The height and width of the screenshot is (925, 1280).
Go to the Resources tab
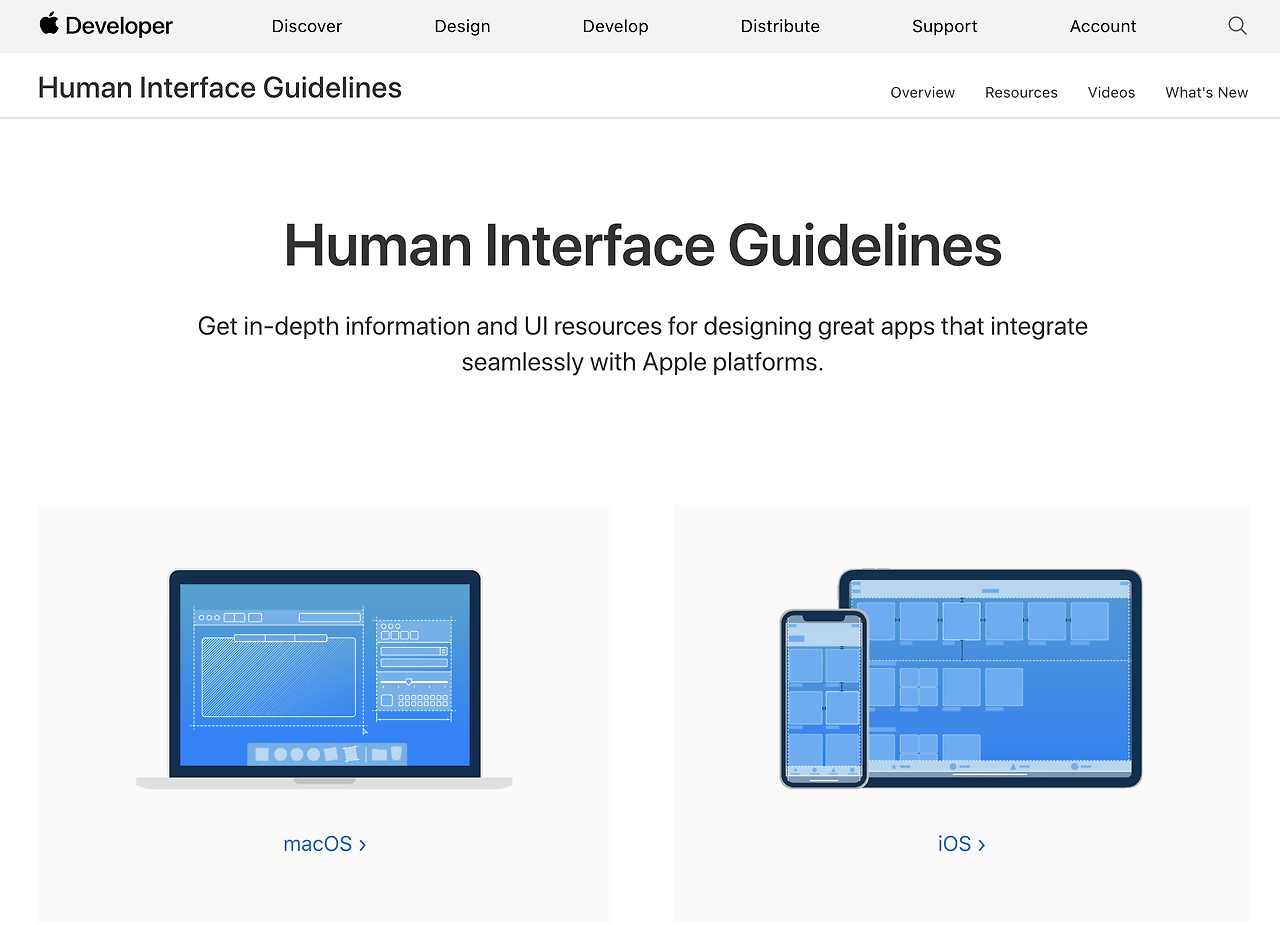pyautogui.click(x=1021, y=92)
